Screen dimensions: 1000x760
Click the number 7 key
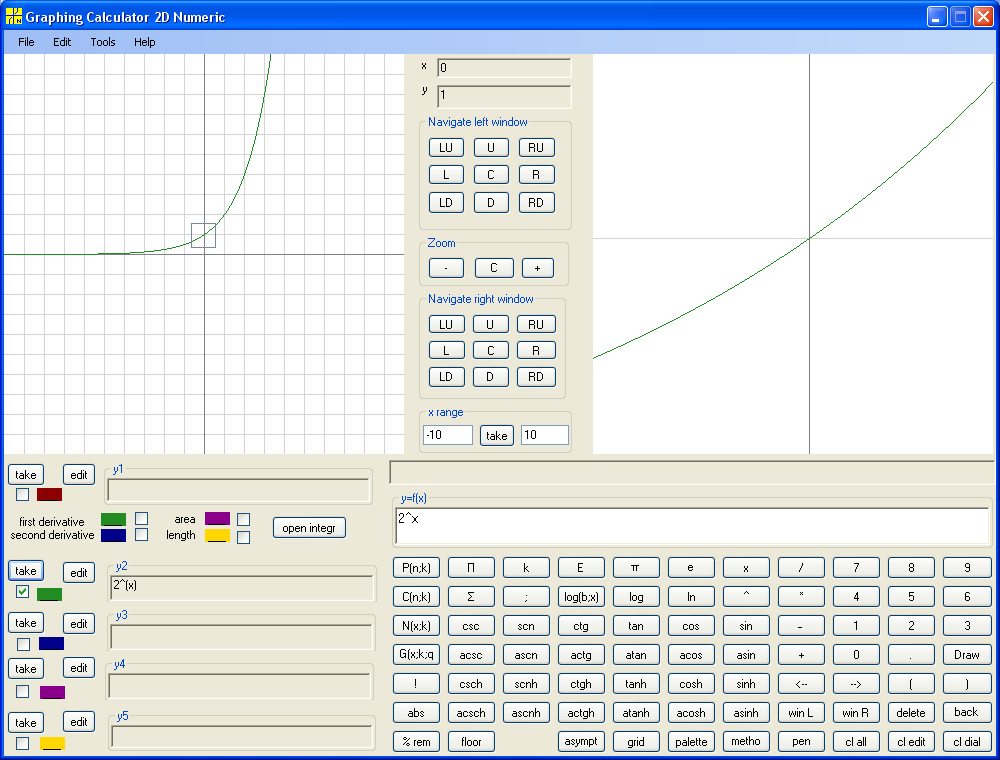tap(856, 567)
